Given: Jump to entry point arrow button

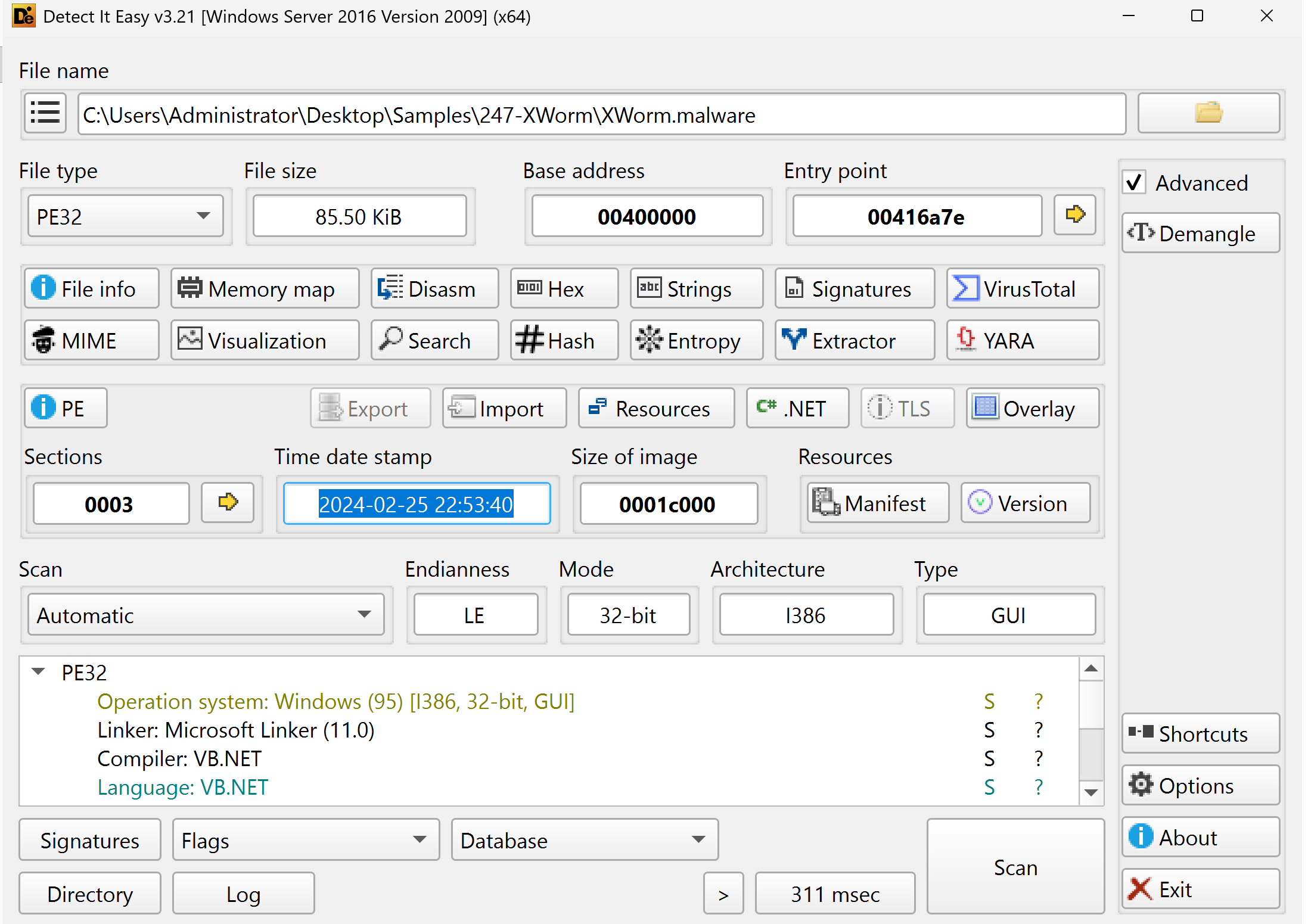Looking at the screenshot, I should [x=1074, y=215].
